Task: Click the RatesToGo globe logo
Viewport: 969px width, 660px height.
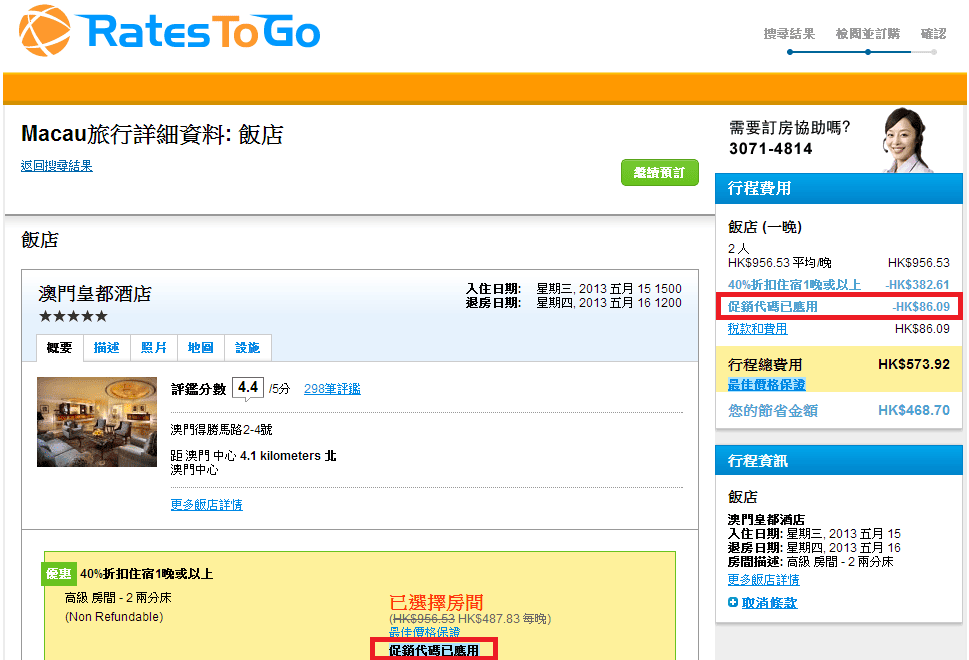Action: tap(45, 31)
